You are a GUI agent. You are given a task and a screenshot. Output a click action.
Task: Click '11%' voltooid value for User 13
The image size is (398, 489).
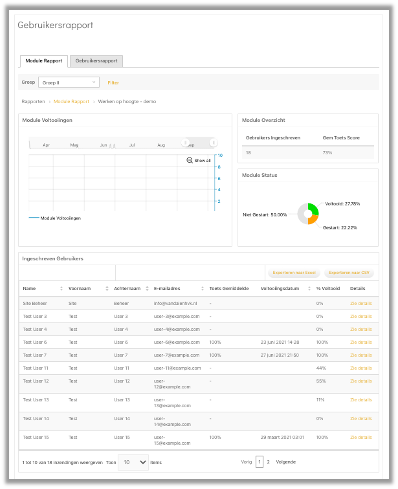click(x=320, y=400)
